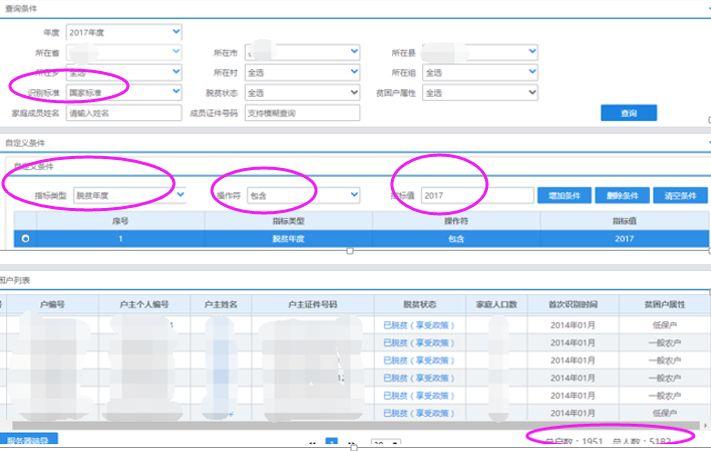
Task: Click the current page number in pagination
Action: (332, 443)
